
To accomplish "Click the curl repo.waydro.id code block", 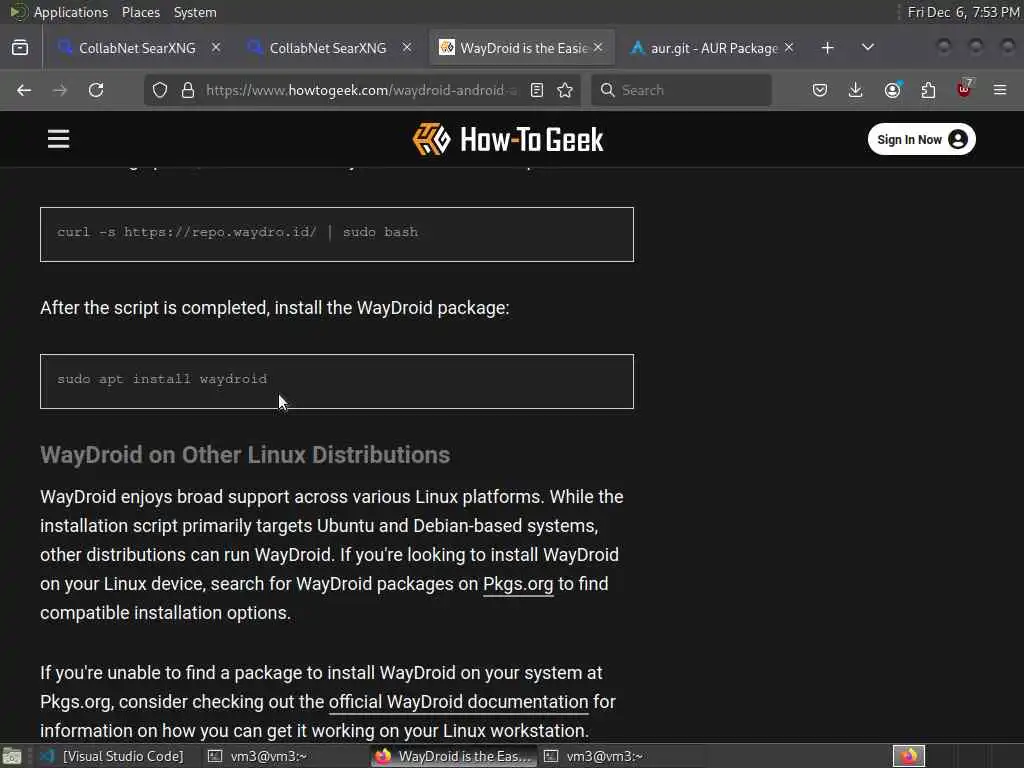I will (x=336, y=234).
